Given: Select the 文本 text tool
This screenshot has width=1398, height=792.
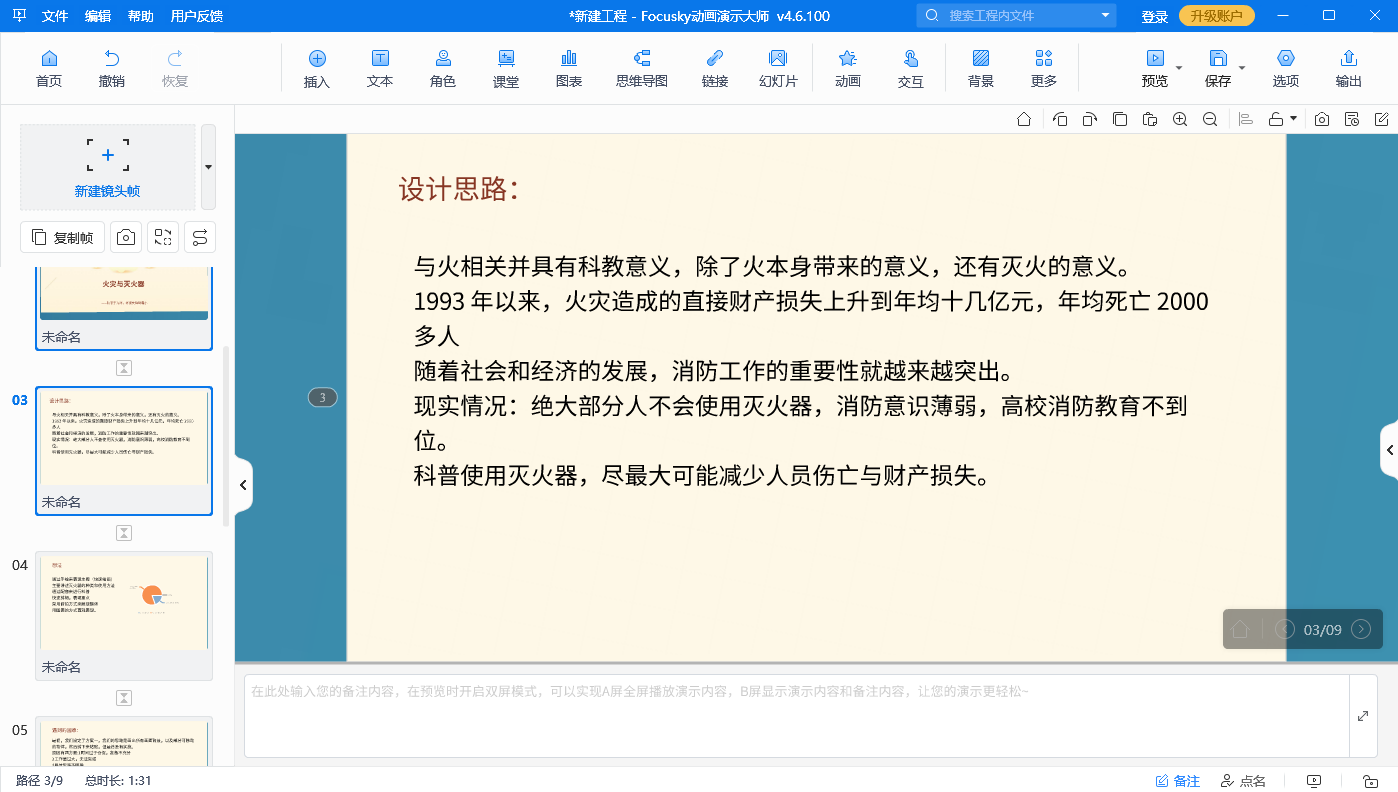Looking at the screenshot, I should coord(380,68).
